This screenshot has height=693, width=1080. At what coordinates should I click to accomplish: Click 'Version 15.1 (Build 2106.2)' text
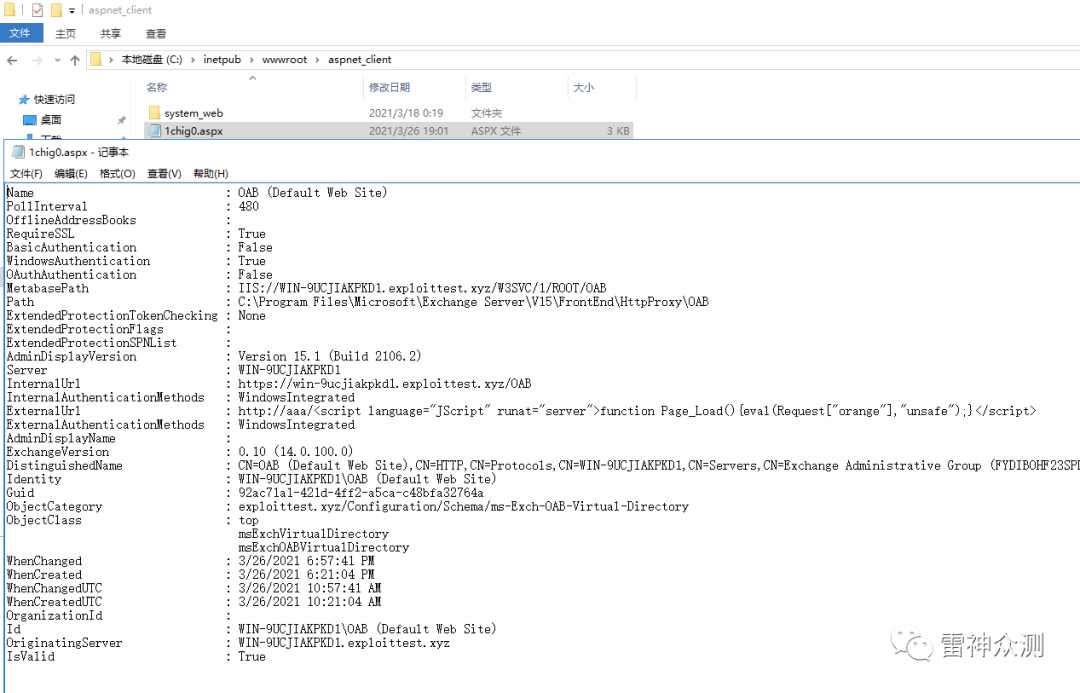coord(329,357)
